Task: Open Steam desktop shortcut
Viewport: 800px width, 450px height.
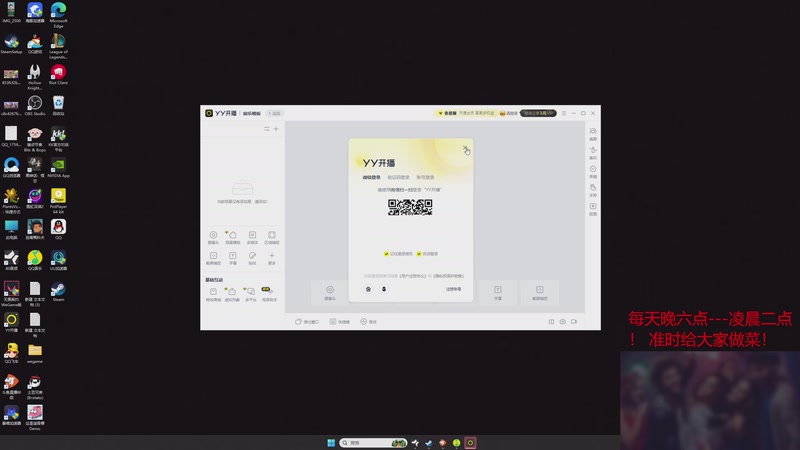Action: point(58,292)
